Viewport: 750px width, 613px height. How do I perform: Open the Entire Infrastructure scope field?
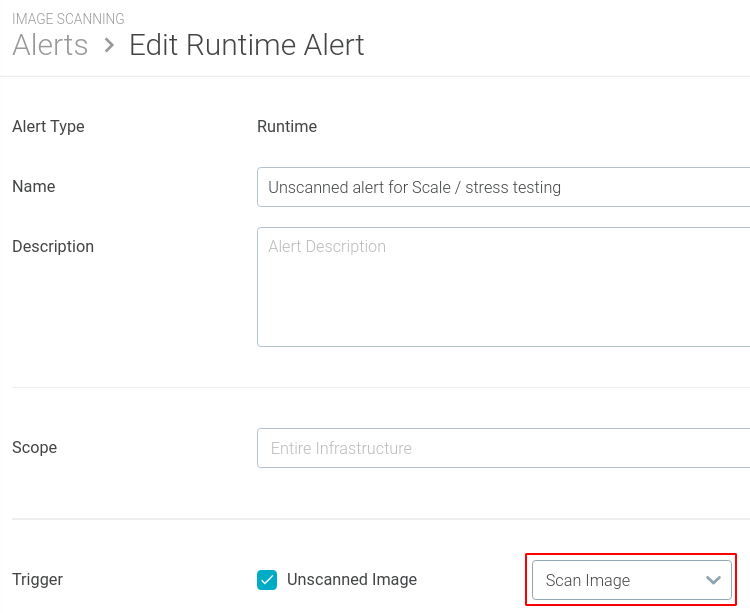(x=503, y=448)
